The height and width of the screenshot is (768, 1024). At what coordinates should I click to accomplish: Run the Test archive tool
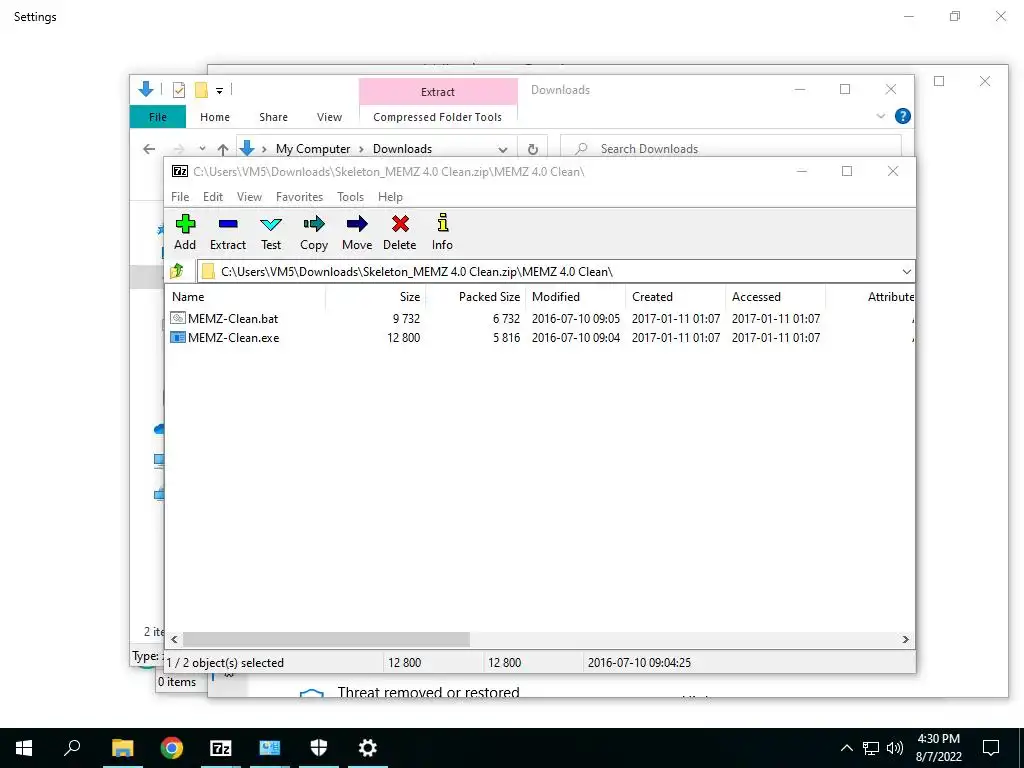pos(270,232)
